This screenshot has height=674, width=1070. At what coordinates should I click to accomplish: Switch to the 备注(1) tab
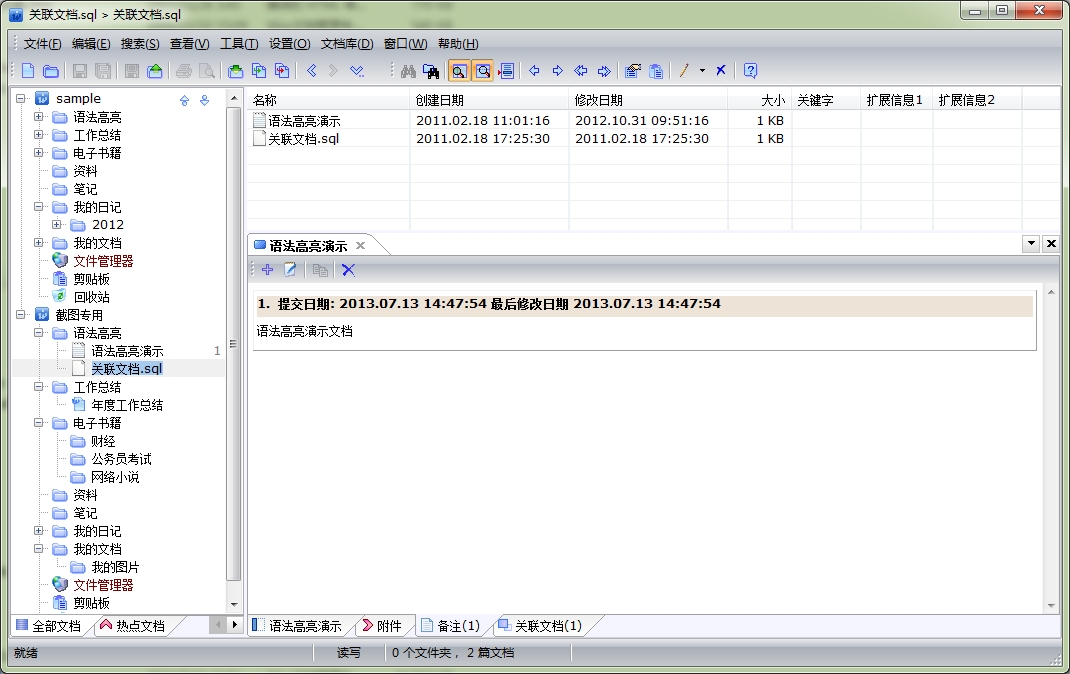(450, 626)
